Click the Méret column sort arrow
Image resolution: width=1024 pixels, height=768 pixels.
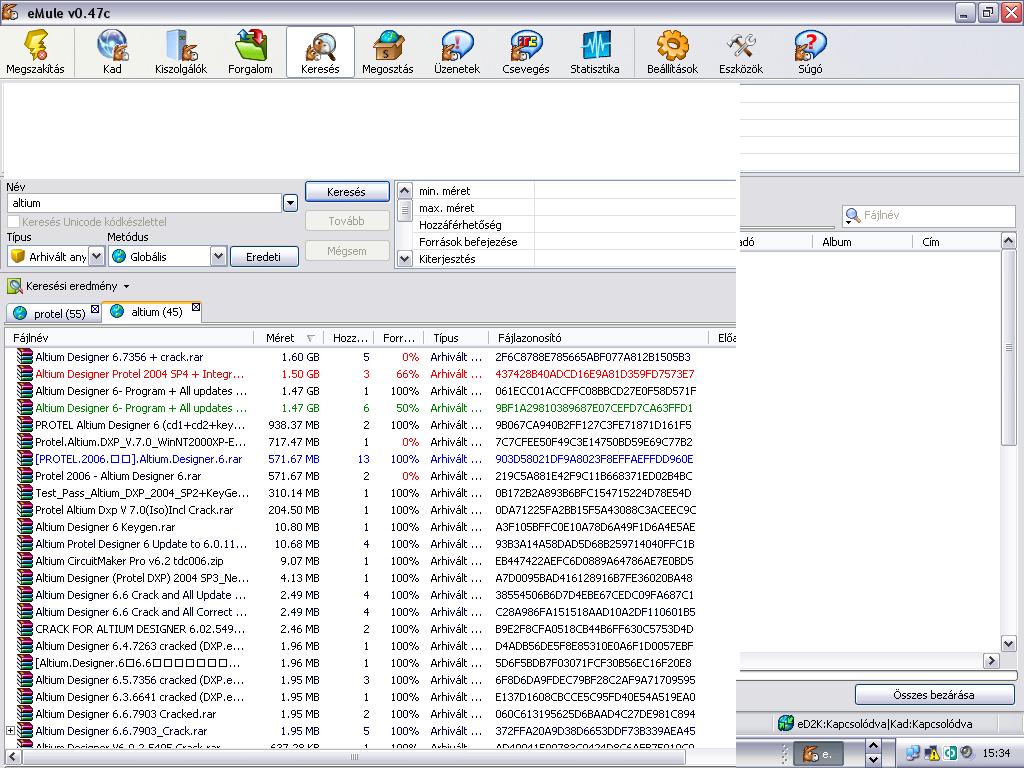click(311, 338)
